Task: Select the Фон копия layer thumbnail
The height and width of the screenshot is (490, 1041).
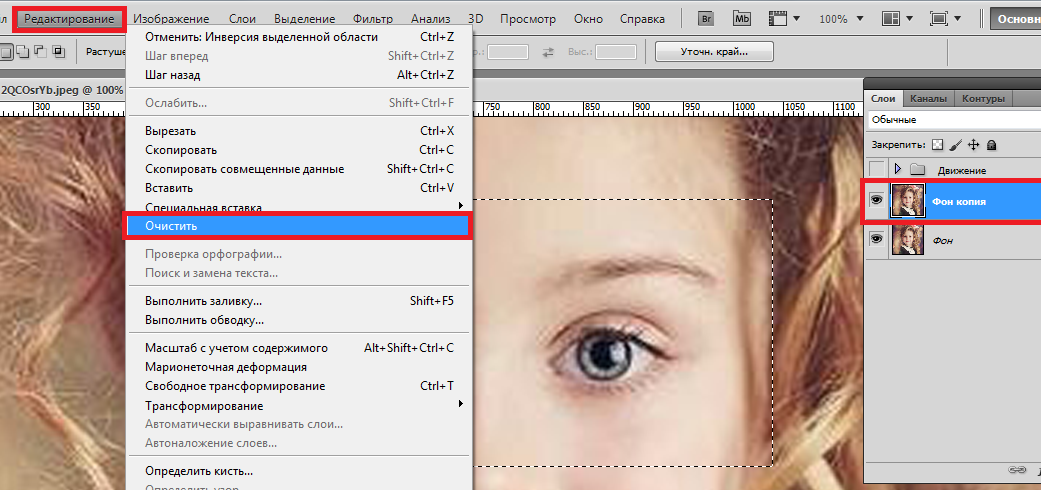Action: tap(908, 201)
